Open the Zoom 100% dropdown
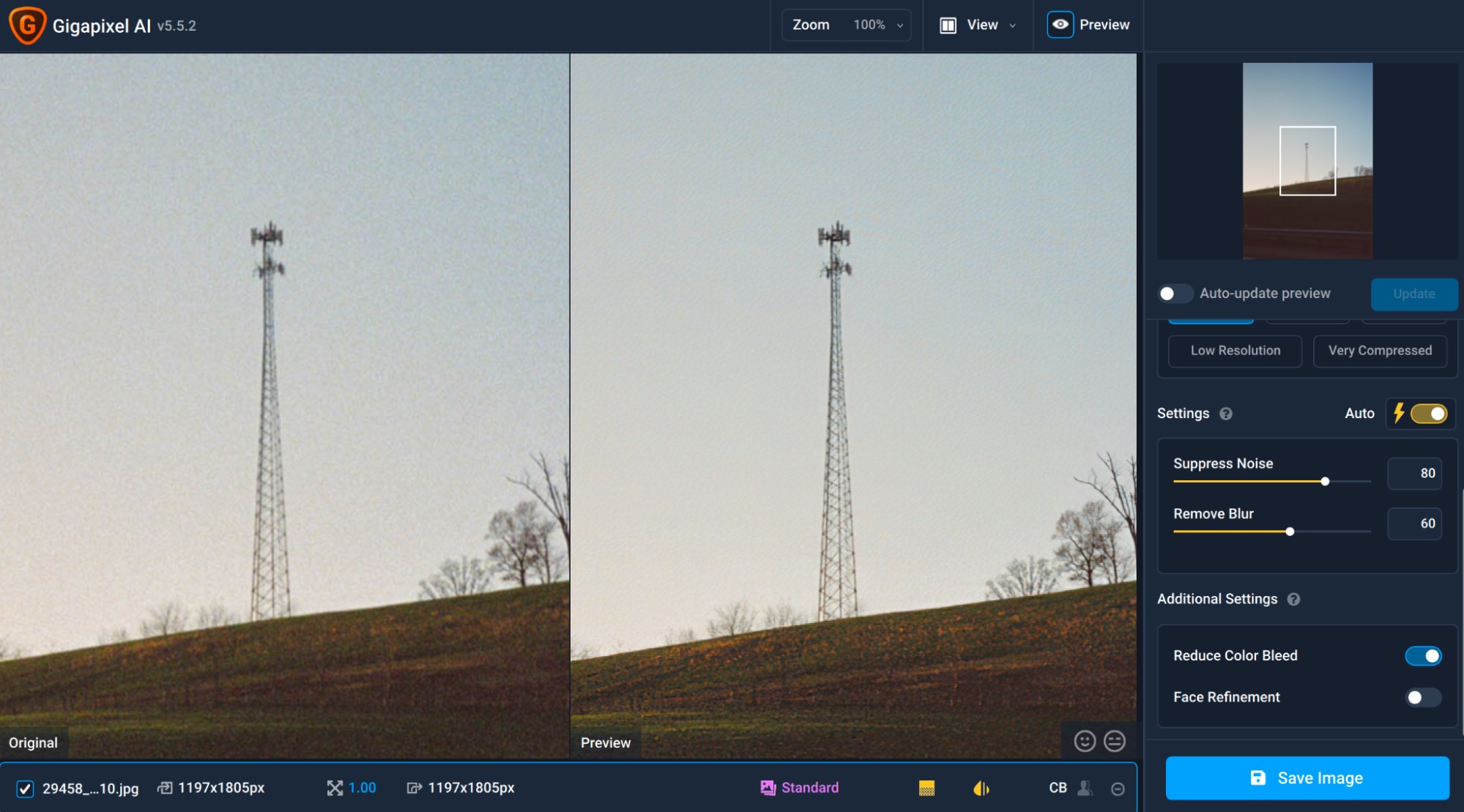Image resolution: width=1464 pixels, height=812 pixels. point(847,25)
